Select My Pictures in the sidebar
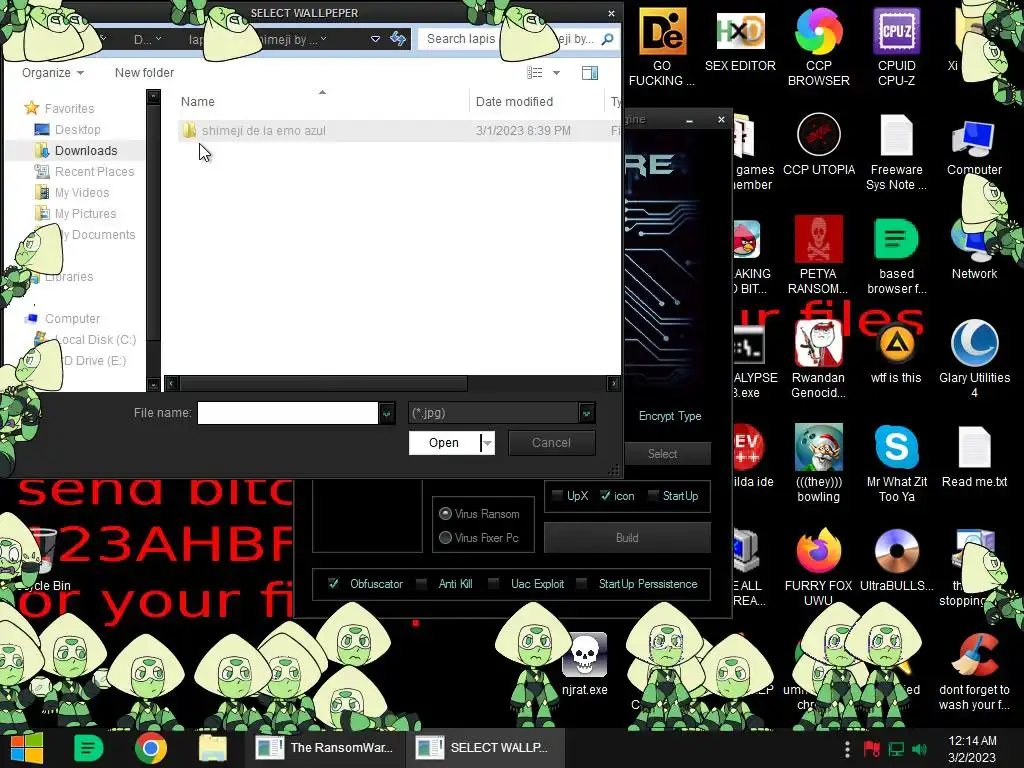Screen dimensions: 1024x768 point(85,214)
